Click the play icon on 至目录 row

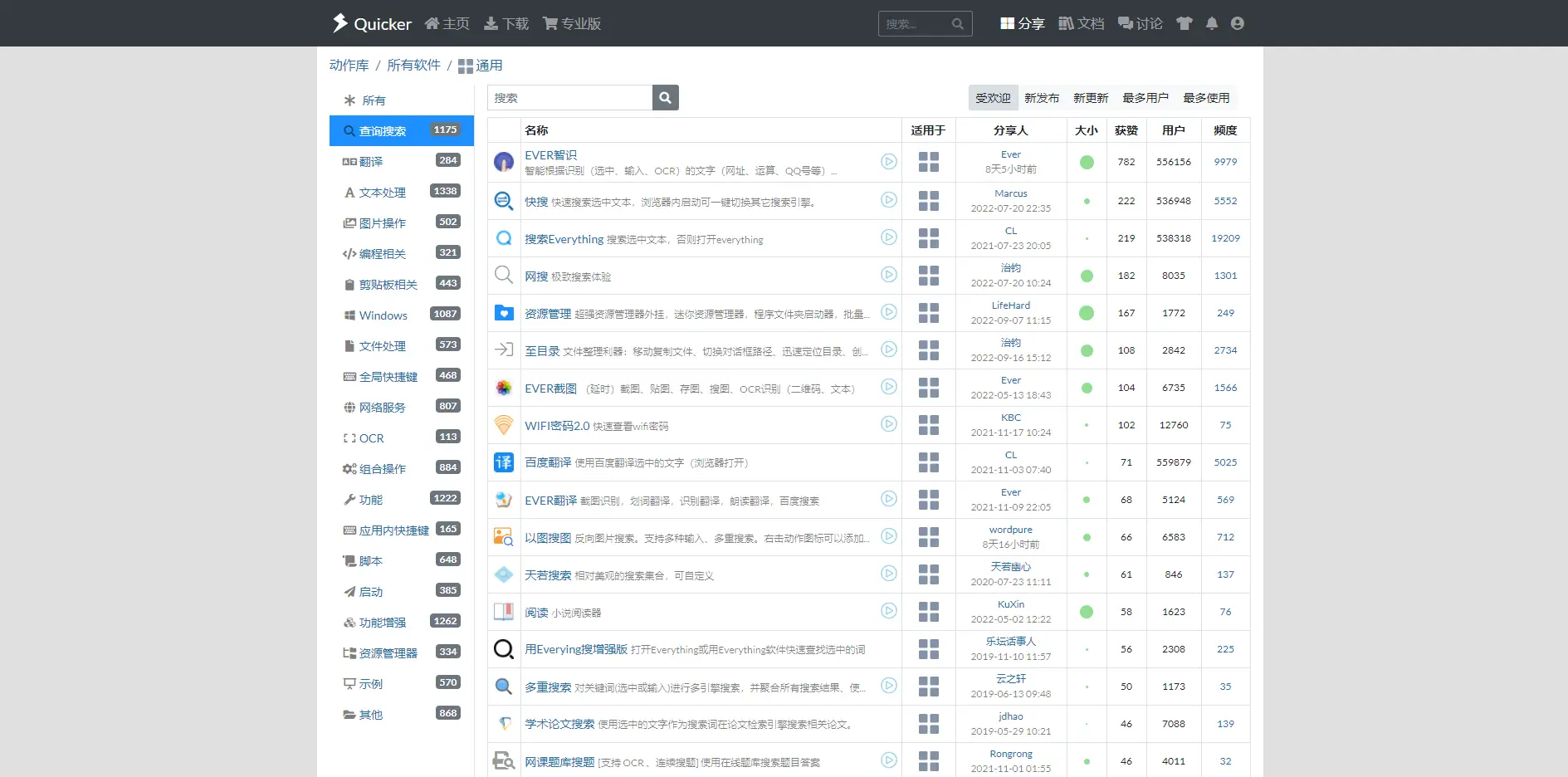[x=889, y=349]
